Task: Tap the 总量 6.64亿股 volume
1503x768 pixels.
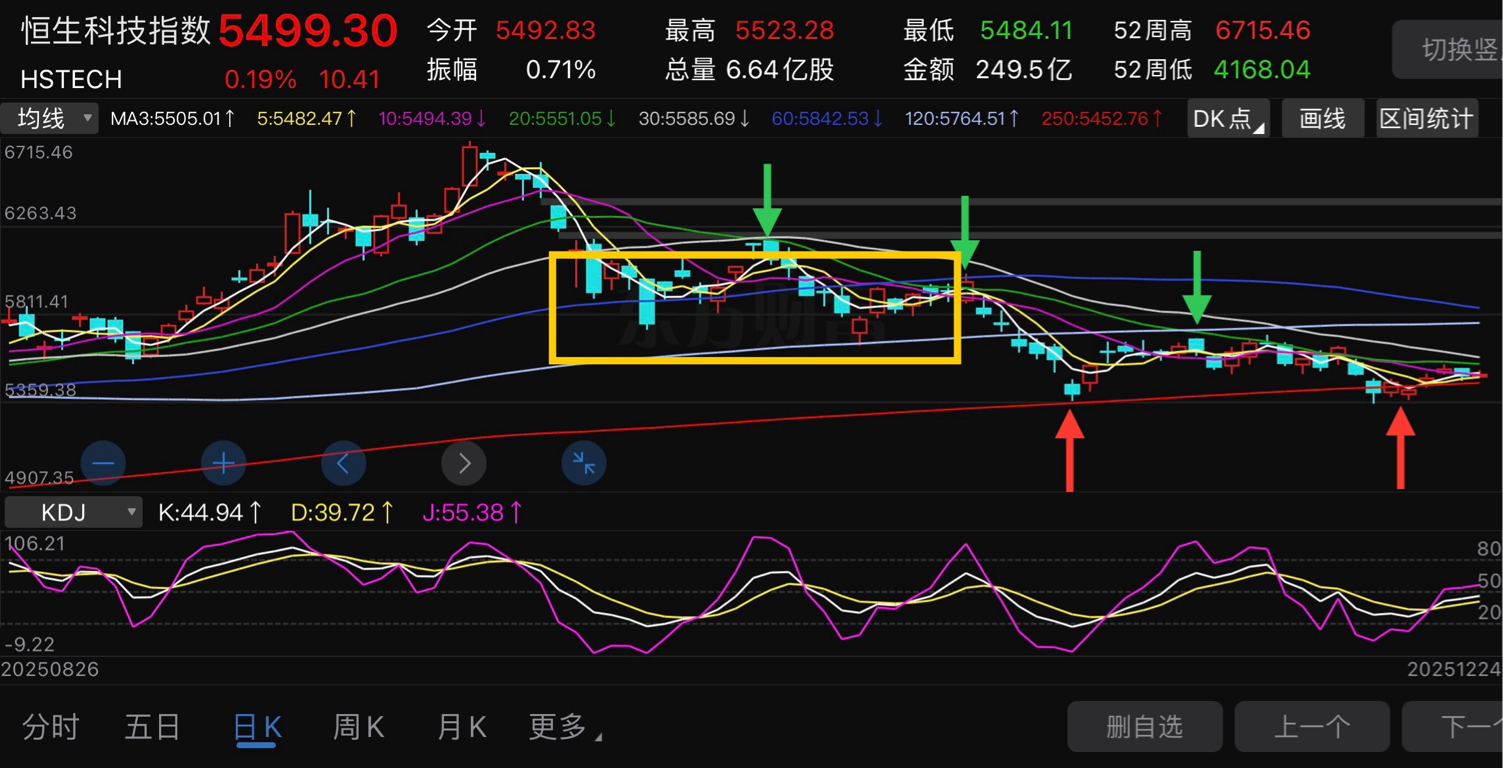Action: tap(780, 70)
